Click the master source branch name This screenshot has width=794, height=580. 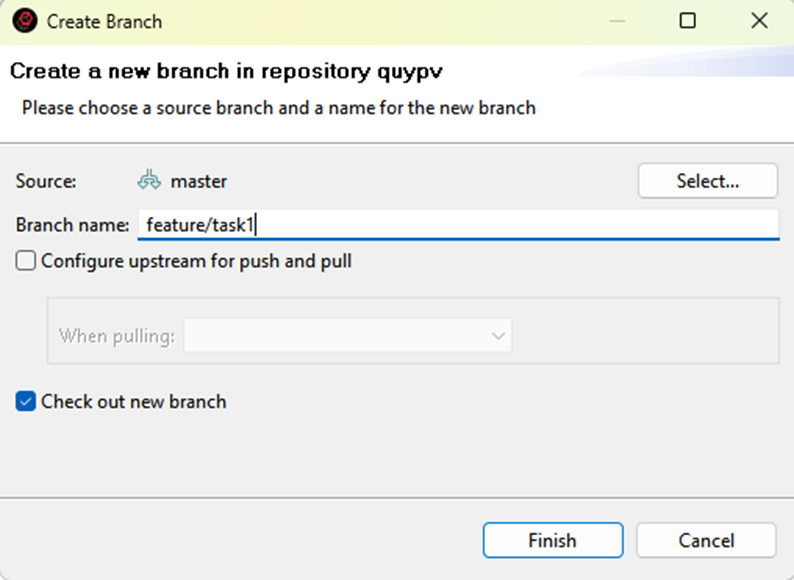(198, 181)
